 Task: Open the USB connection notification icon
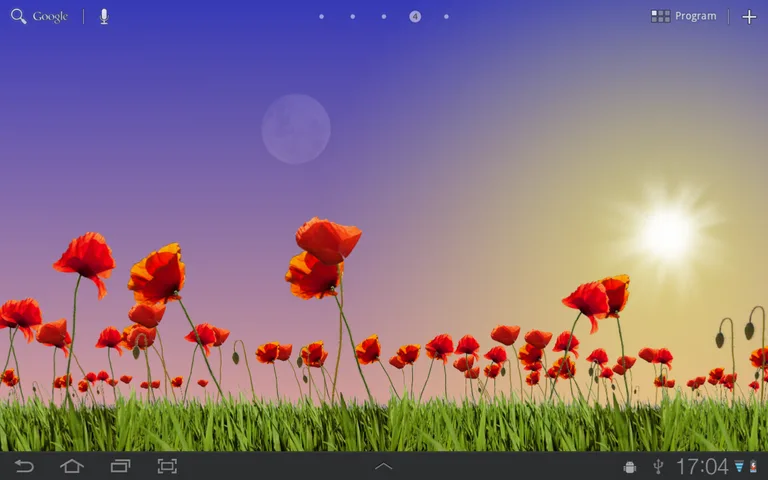point(658,466)
